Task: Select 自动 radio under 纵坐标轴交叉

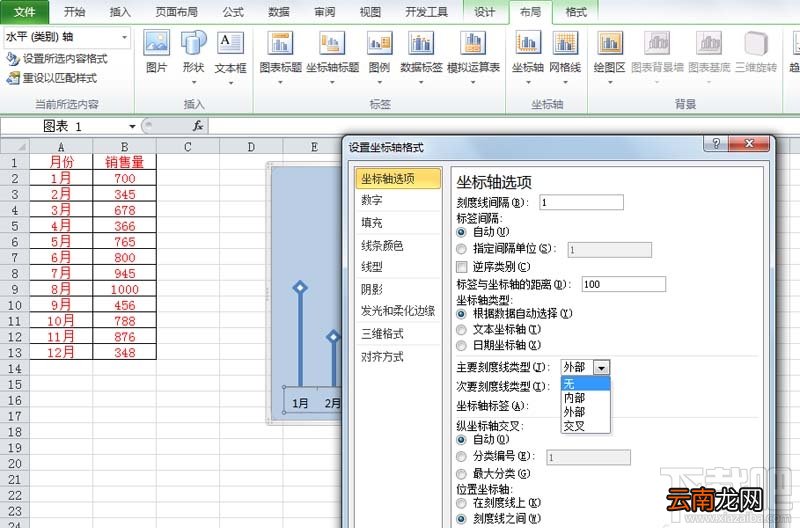Action: pos(461,439)
